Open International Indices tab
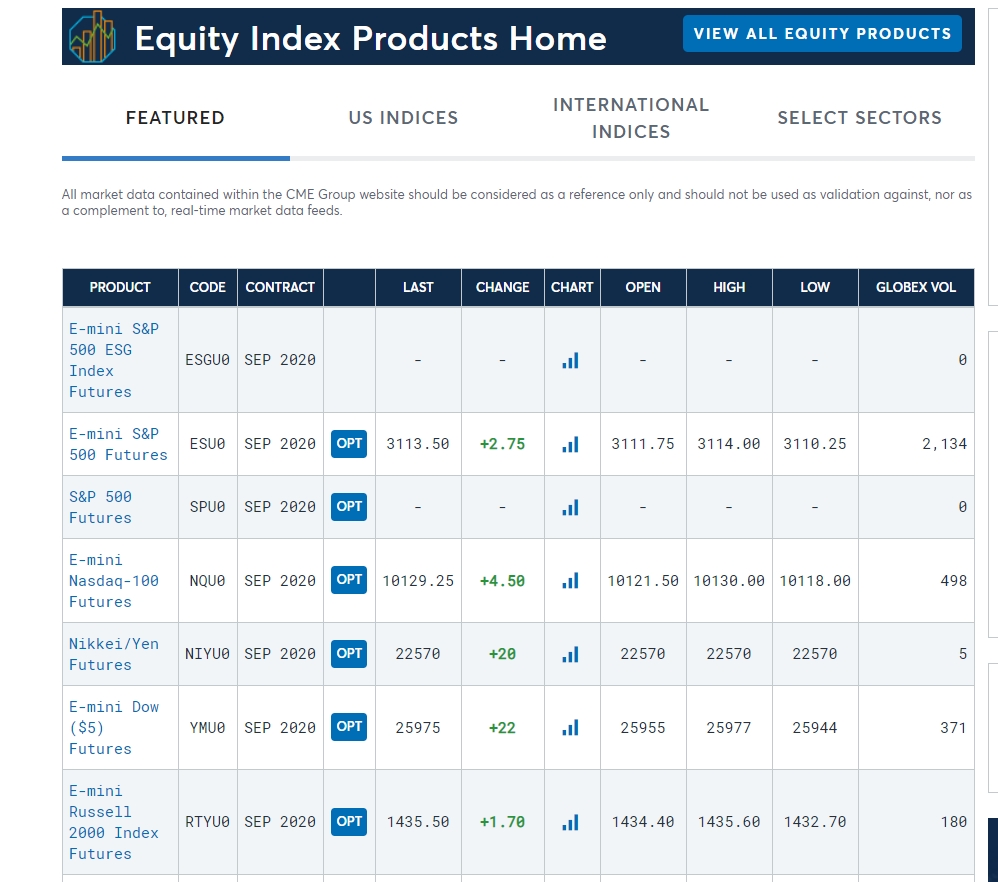This screenshot has width=998, height=882. 631,118
